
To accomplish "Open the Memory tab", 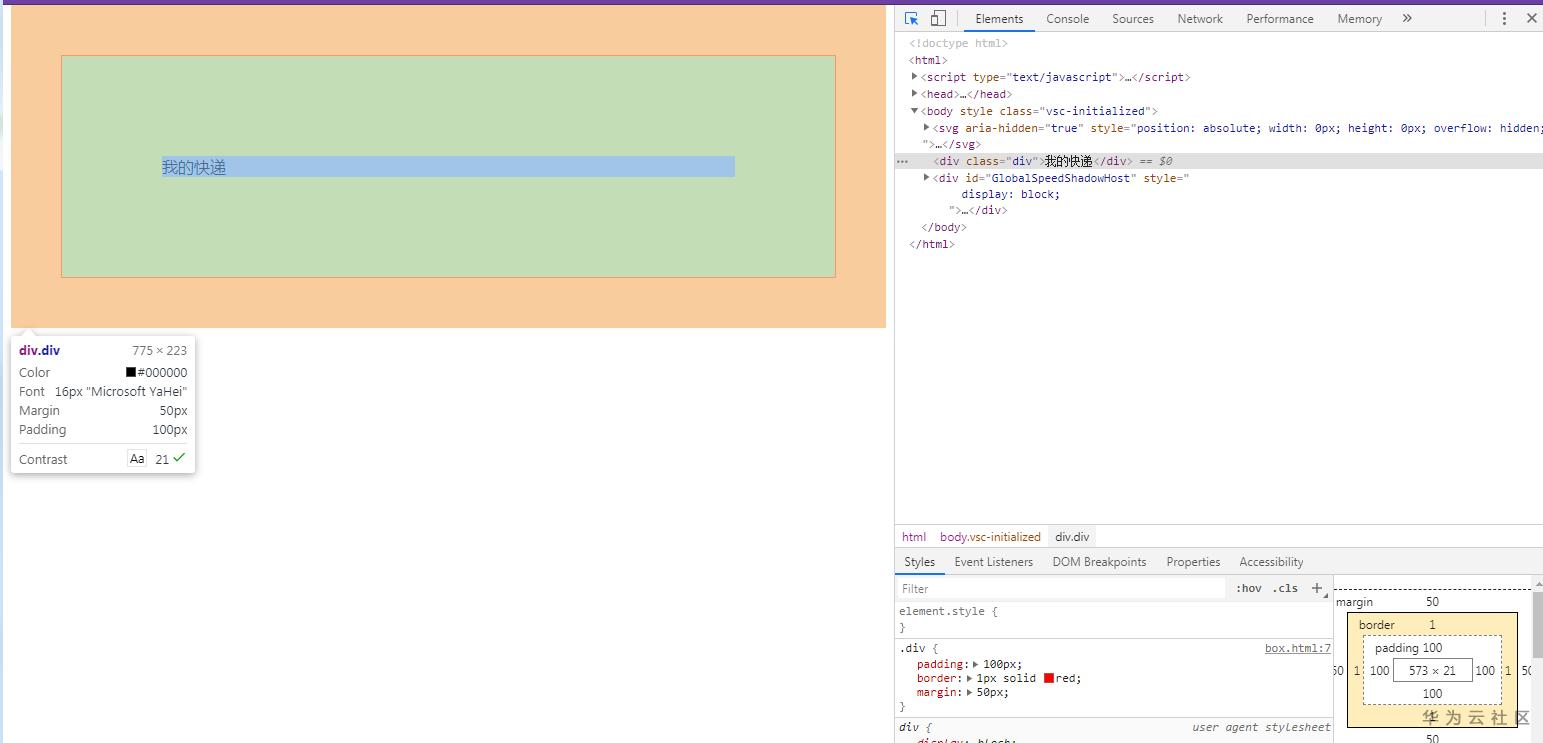I will click(x=1359, y=18).
